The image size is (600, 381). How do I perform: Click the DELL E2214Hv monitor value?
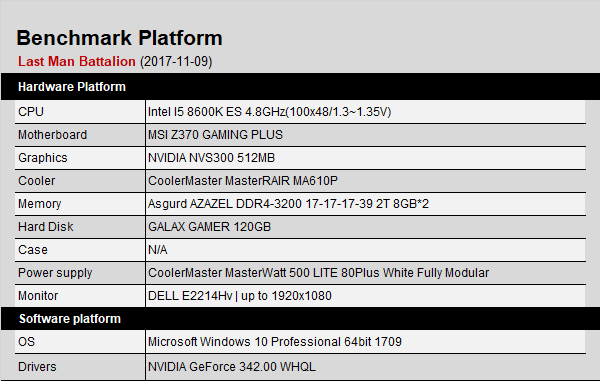pos(240,296)
